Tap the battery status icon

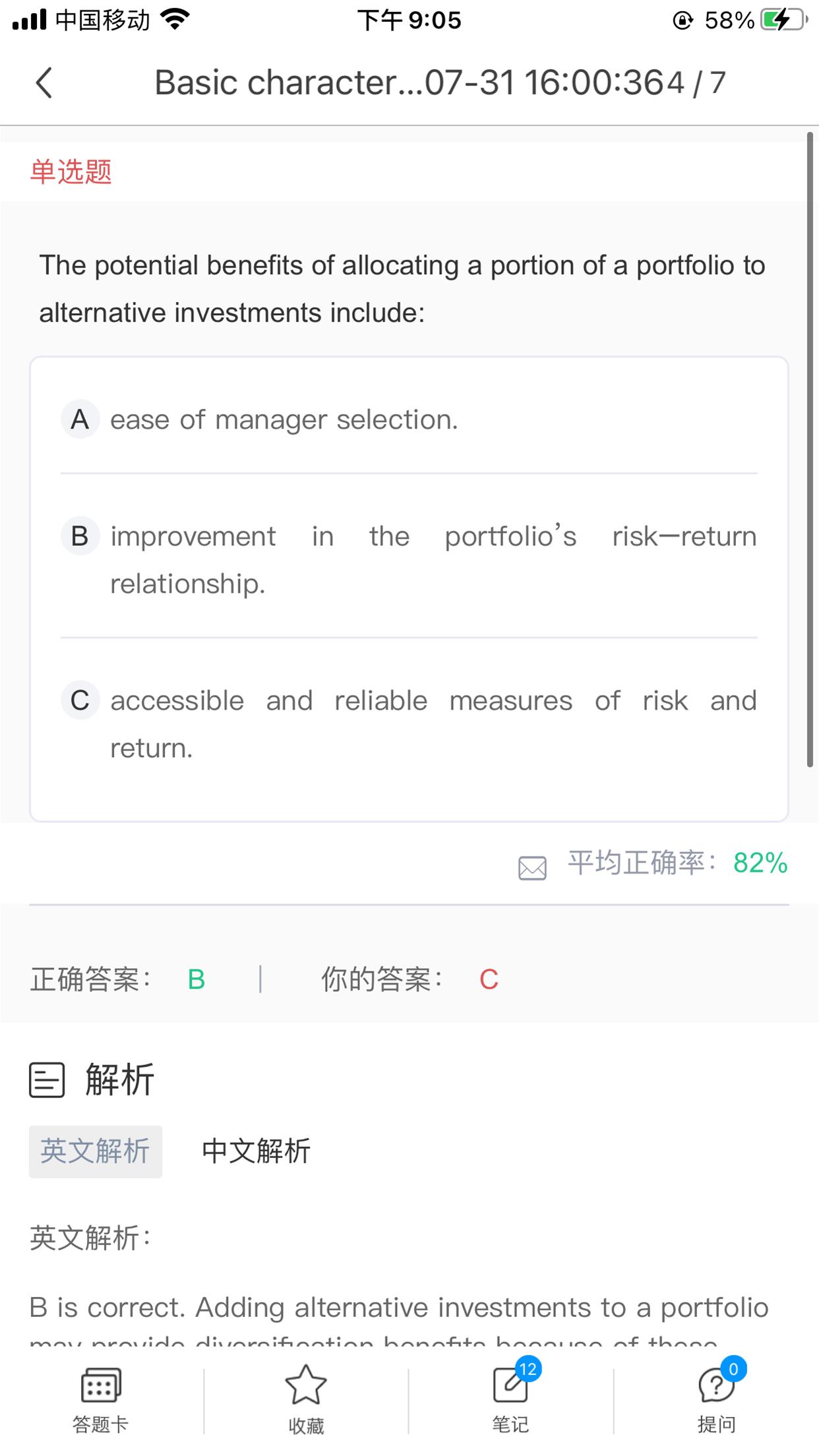(x=782, y=20)
